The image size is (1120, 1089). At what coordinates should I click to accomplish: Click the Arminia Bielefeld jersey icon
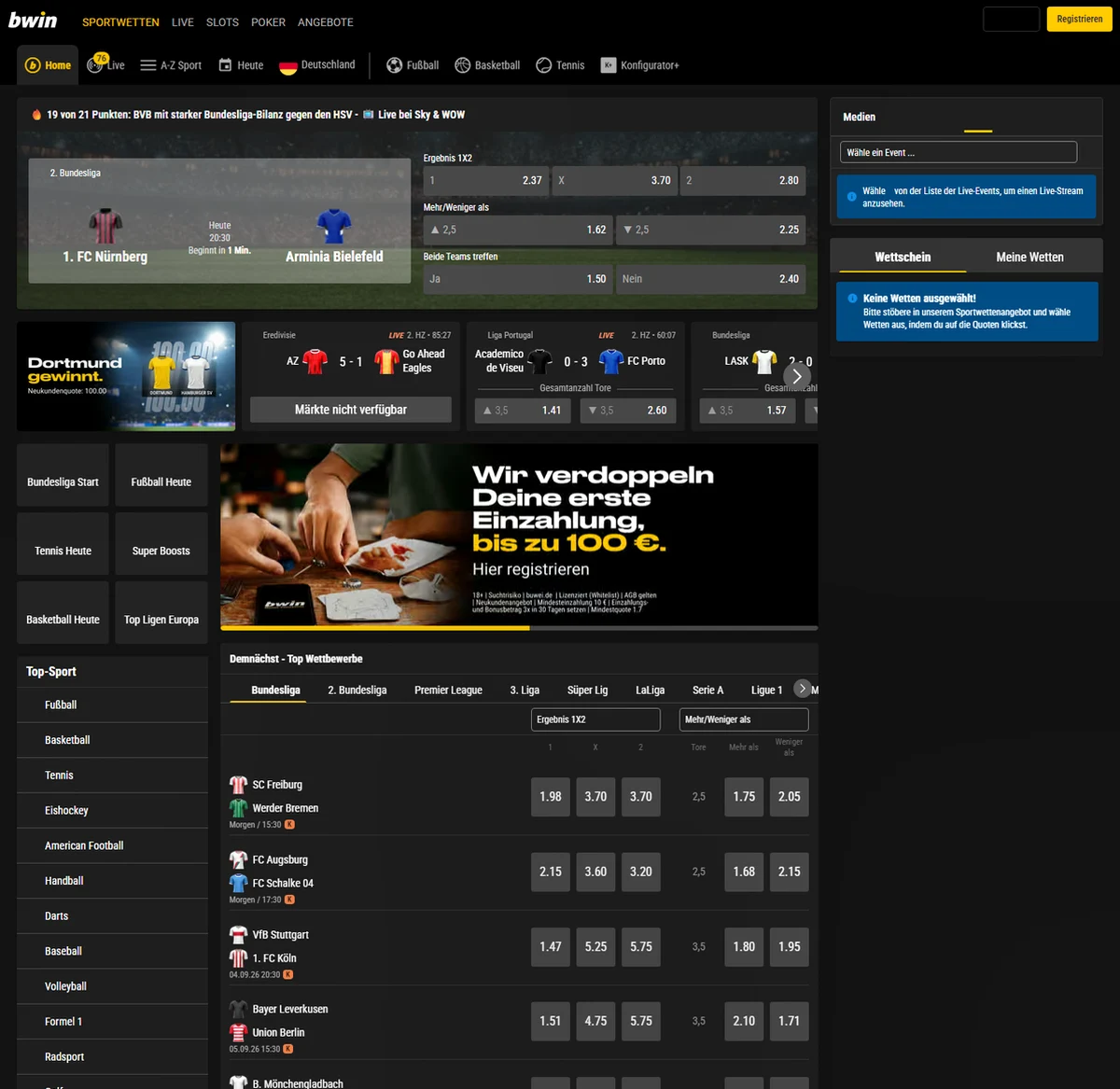point(334,226)
